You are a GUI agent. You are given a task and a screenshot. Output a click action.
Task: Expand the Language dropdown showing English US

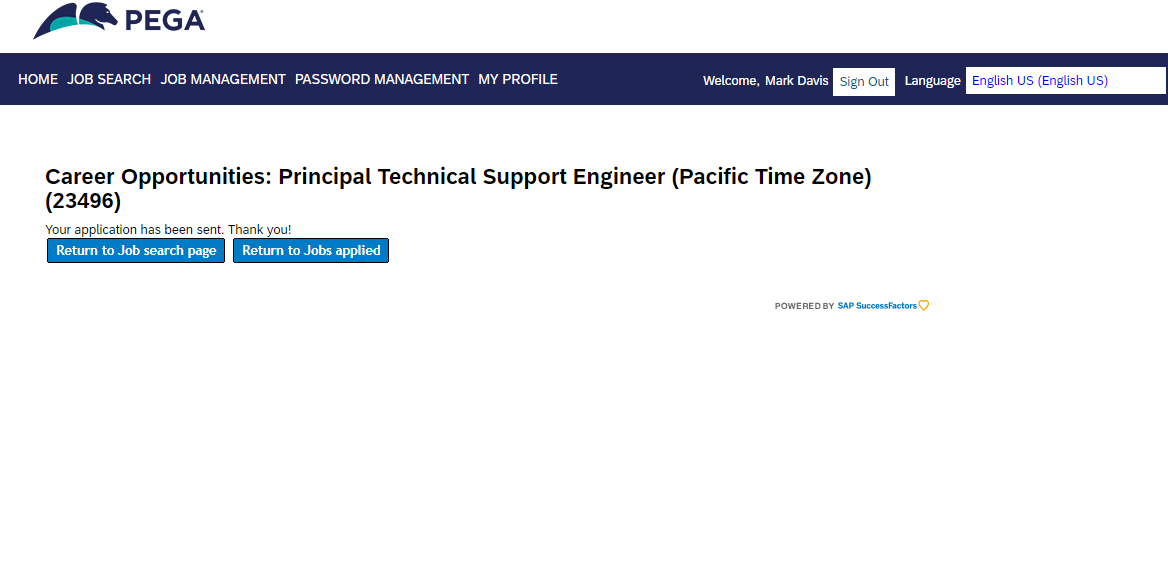click(x=1065, y=81)
